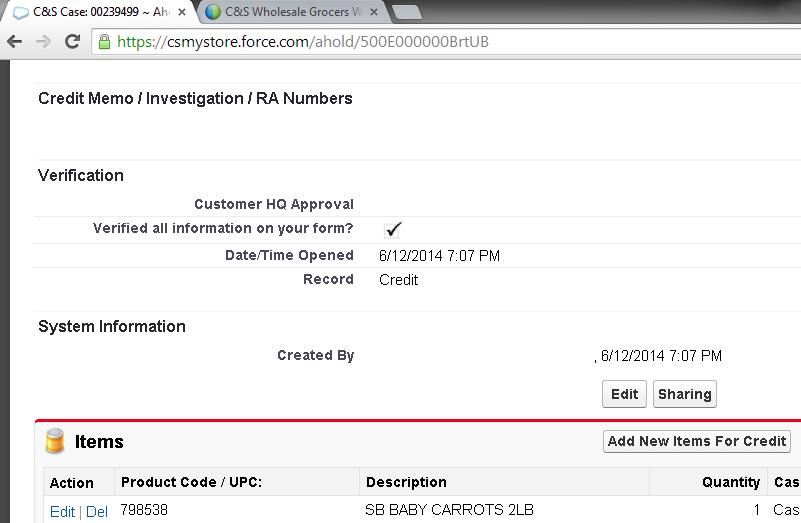The width and height of the screenshot is (801, 523).
Task: Click the C&S Case tab favicon
Action: 20,12
